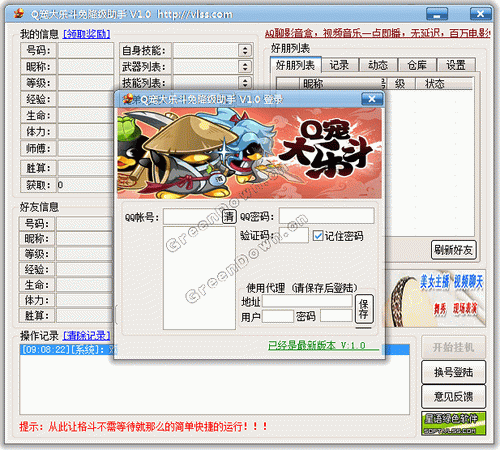Focus the proxy 用户 input field

pyautogui.click(x=278, y=316)
